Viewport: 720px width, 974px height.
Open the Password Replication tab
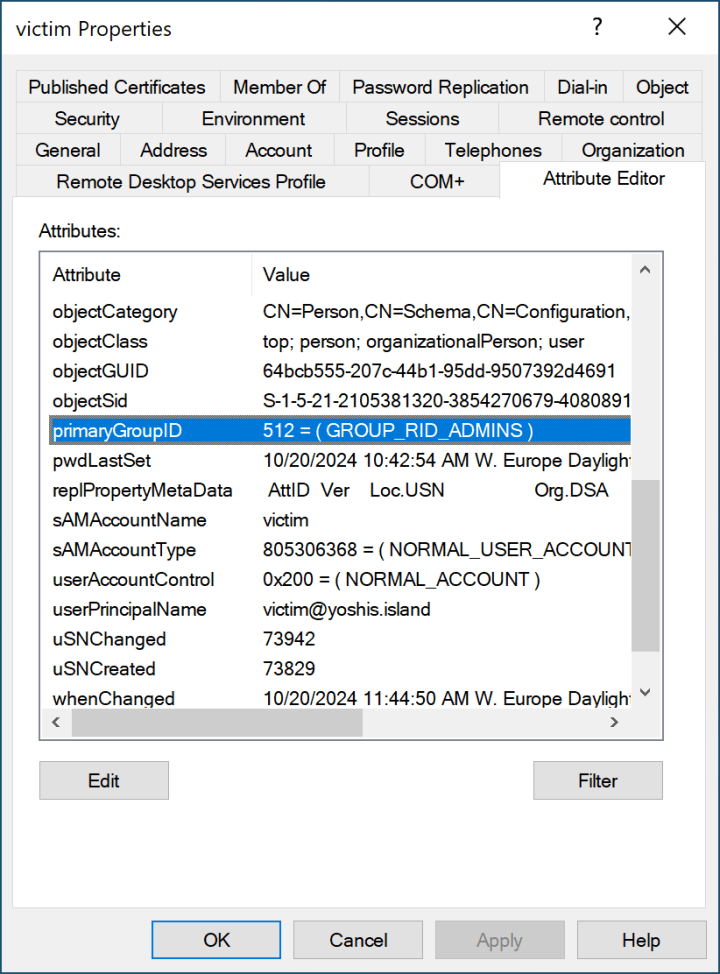click(440, 87)
